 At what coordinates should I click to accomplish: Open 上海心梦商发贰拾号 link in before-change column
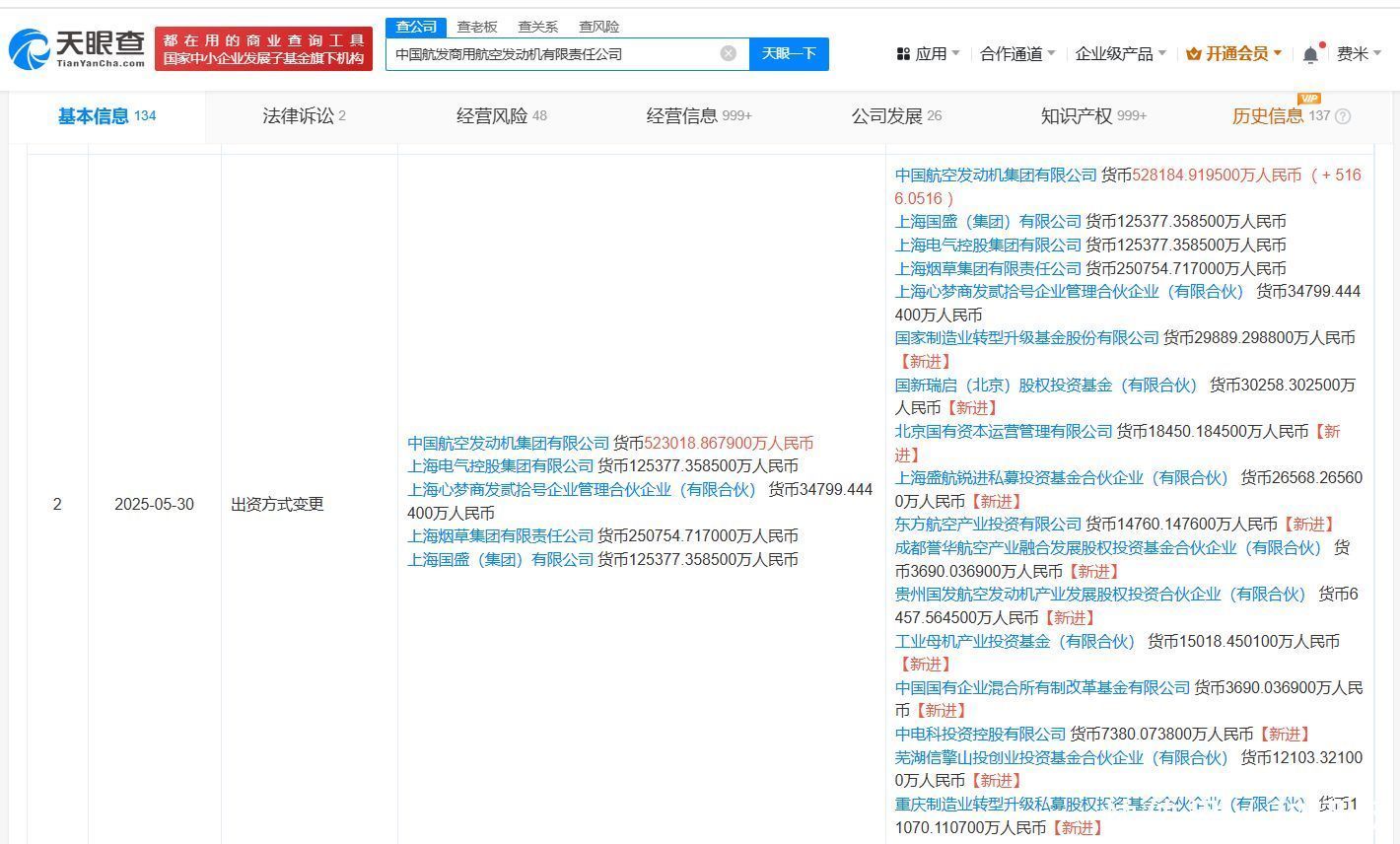coord(583,490)
